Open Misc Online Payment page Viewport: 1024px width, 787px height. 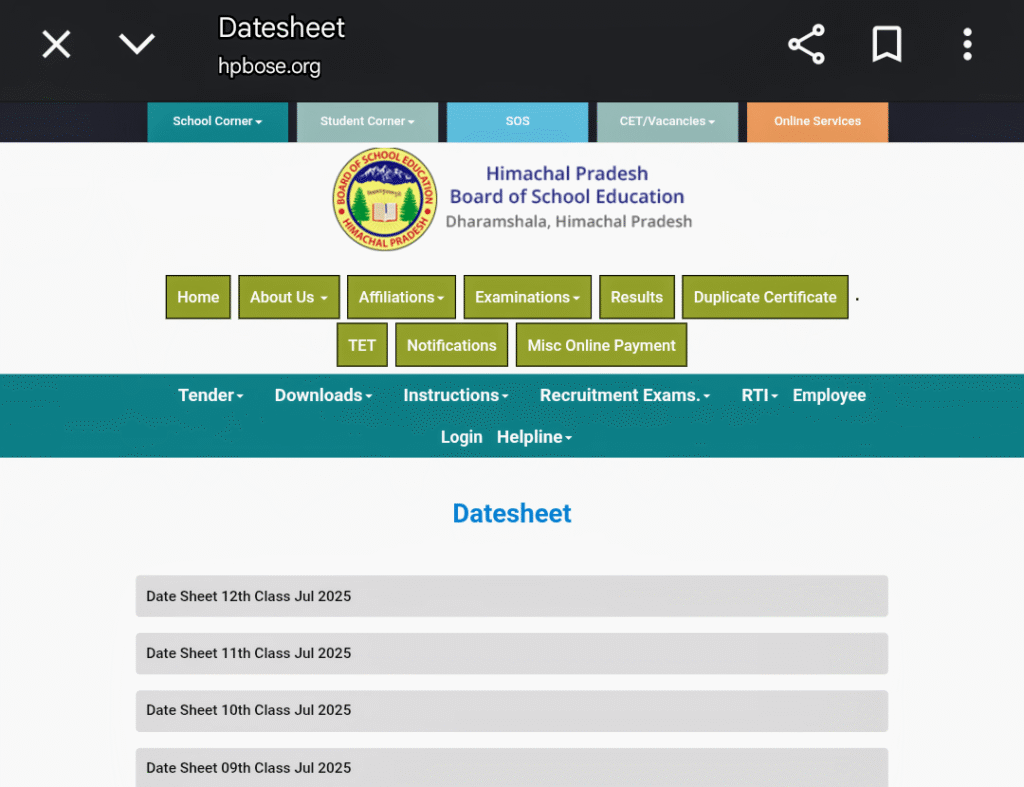click(x=601, y=345)
